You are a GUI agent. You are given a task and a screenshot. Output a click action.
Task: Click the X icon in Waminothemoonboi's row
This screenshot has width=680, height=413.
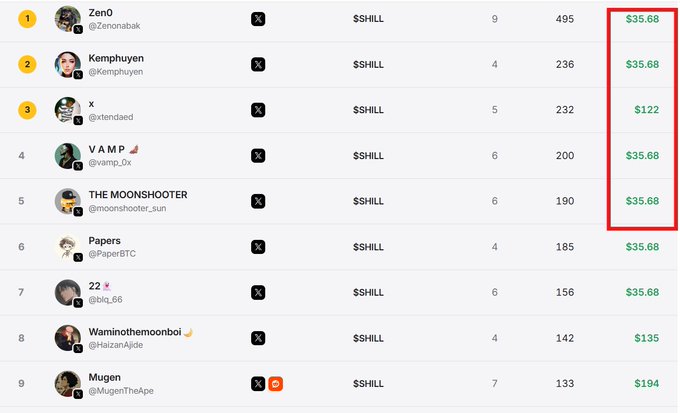click(258, 338)
